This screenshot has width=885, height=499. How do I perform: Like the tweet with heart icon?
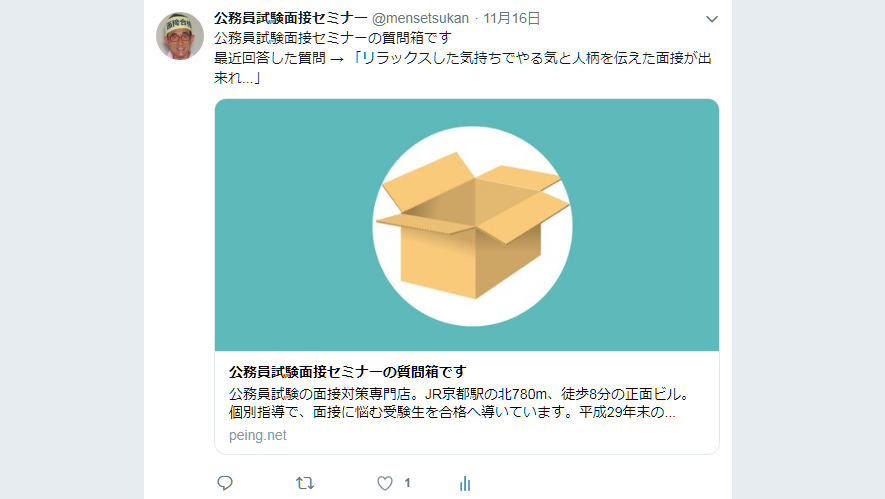[x=385, y=483]
